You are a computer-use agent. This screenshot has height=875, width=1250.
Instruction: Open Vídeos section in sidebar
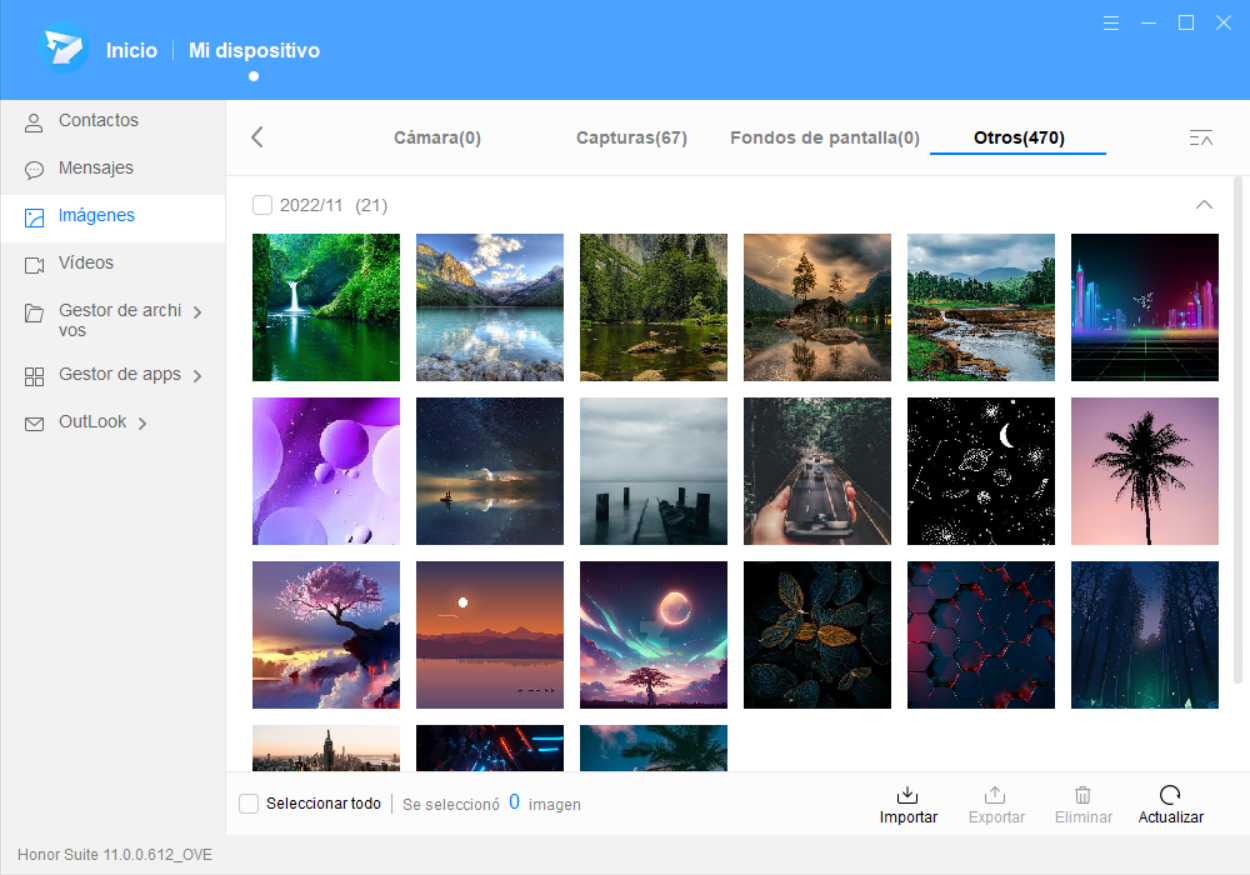(86, 264)
